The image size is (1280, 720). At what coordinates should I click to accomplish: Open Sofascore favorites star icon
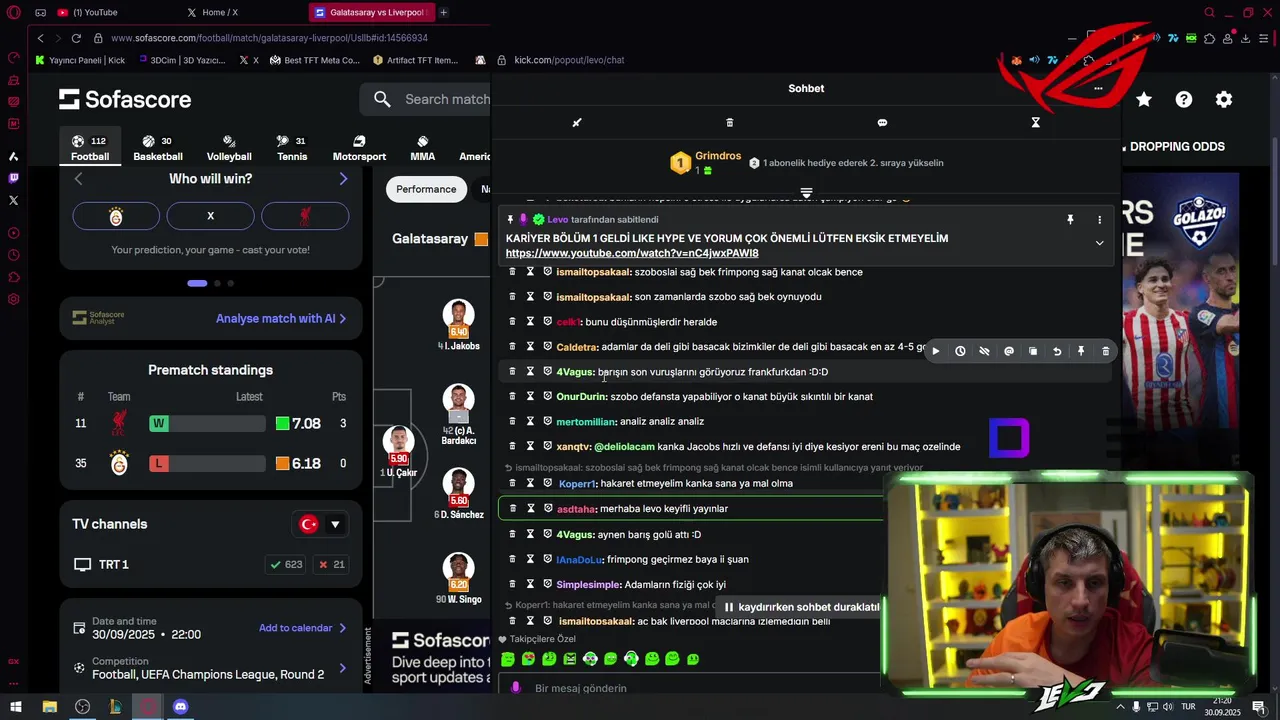[1144, 99]
